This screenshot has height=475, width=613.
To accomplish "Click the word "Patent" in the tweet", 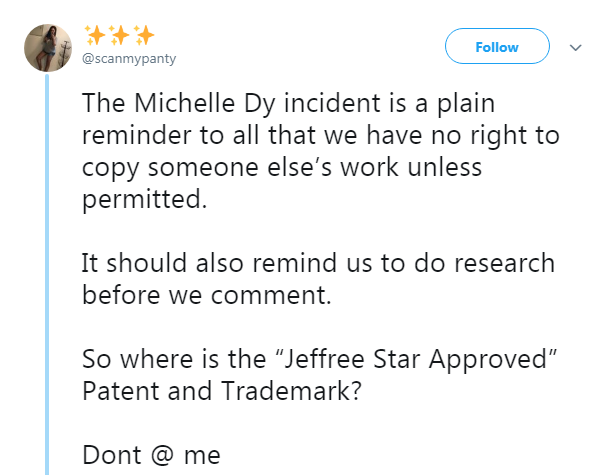I will point(120,391).
